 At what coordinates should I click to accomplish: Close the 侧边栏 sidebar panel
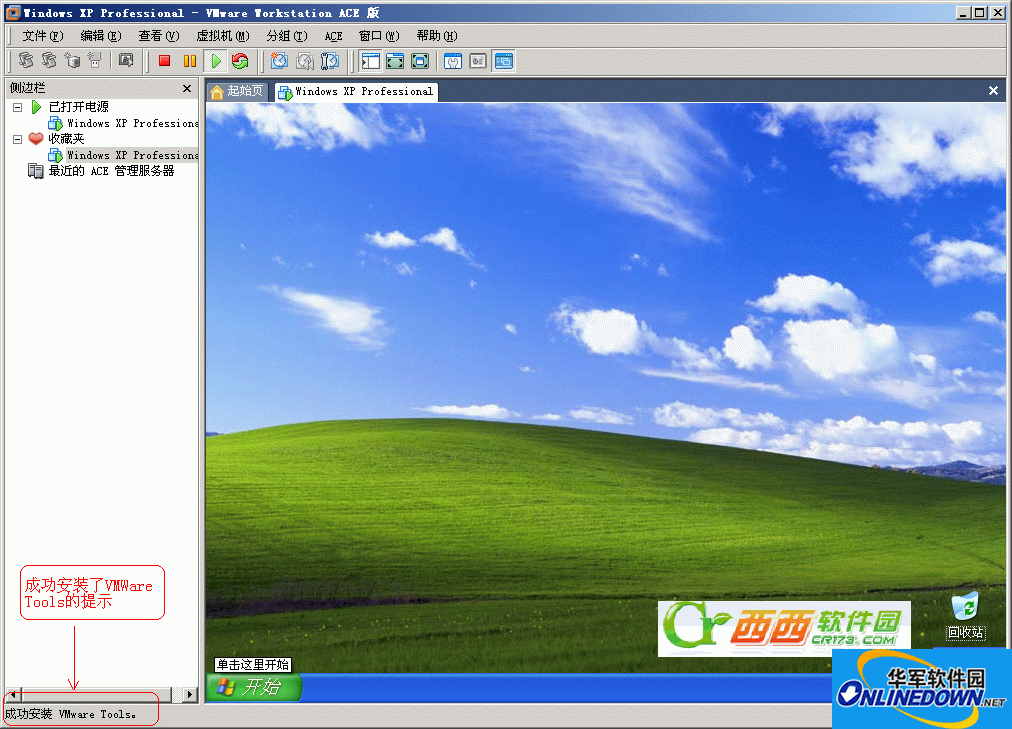click(x=187, y=88)
